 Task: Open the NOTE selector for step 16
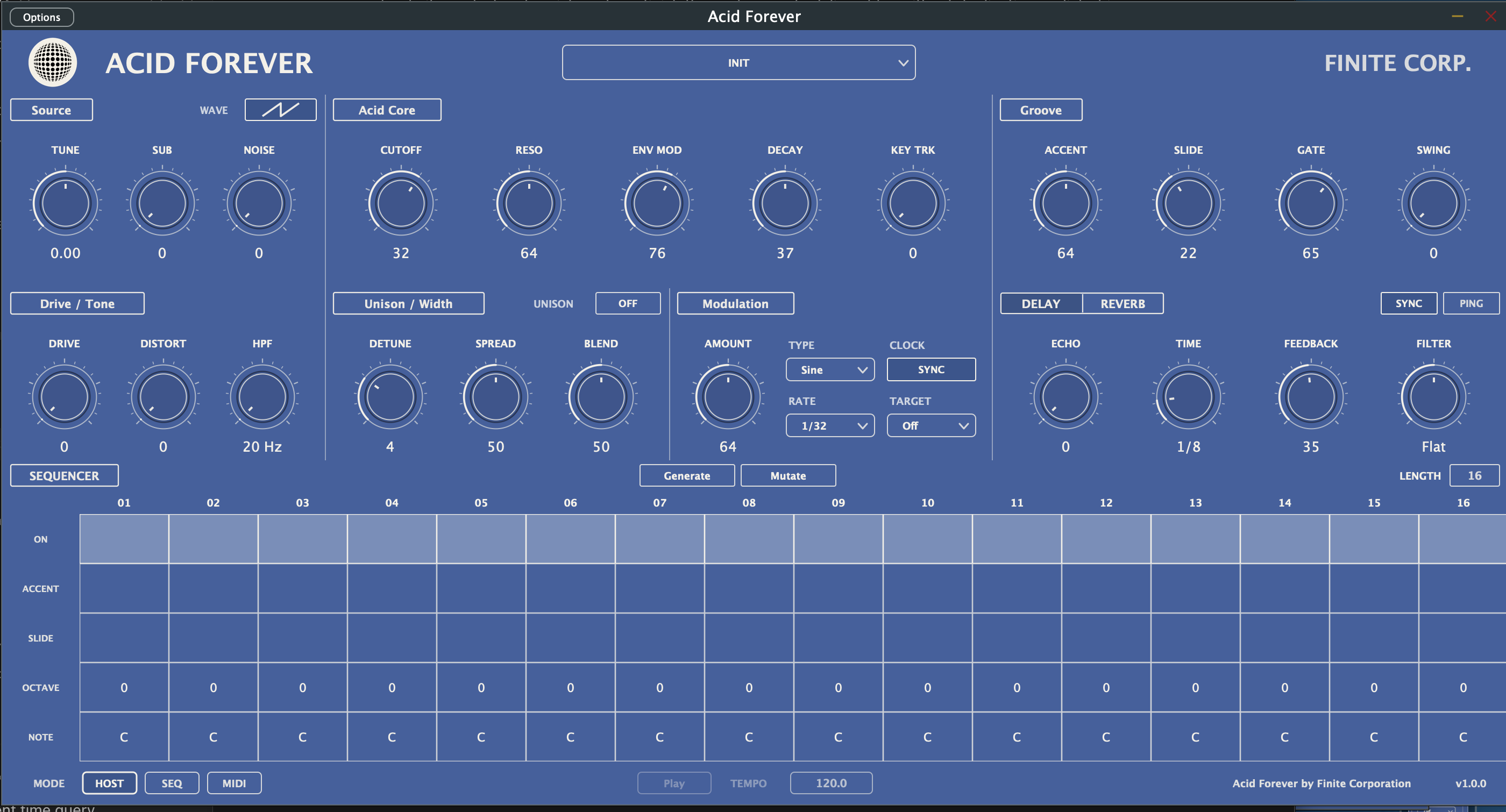(1463, 737)
